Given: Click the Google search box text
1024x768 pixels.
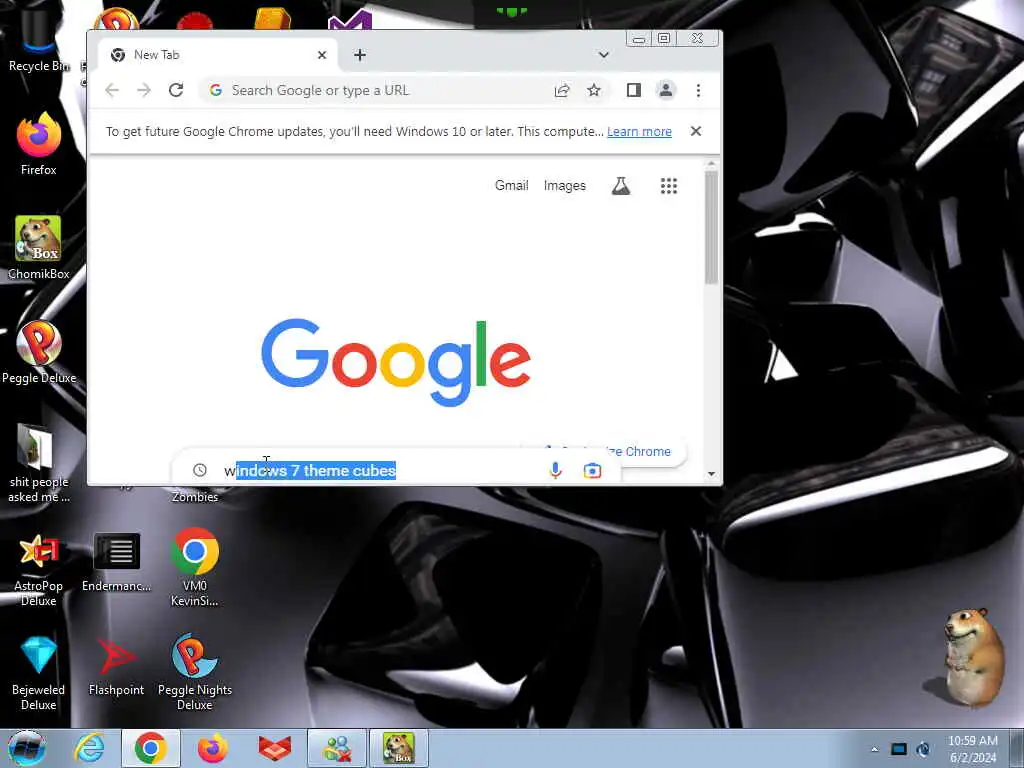Looking at the screenshot, I should (x=310, y=470).
